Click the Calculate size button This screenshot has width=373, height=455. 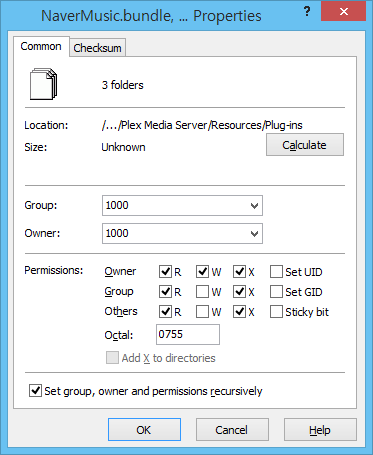[305, 145]
